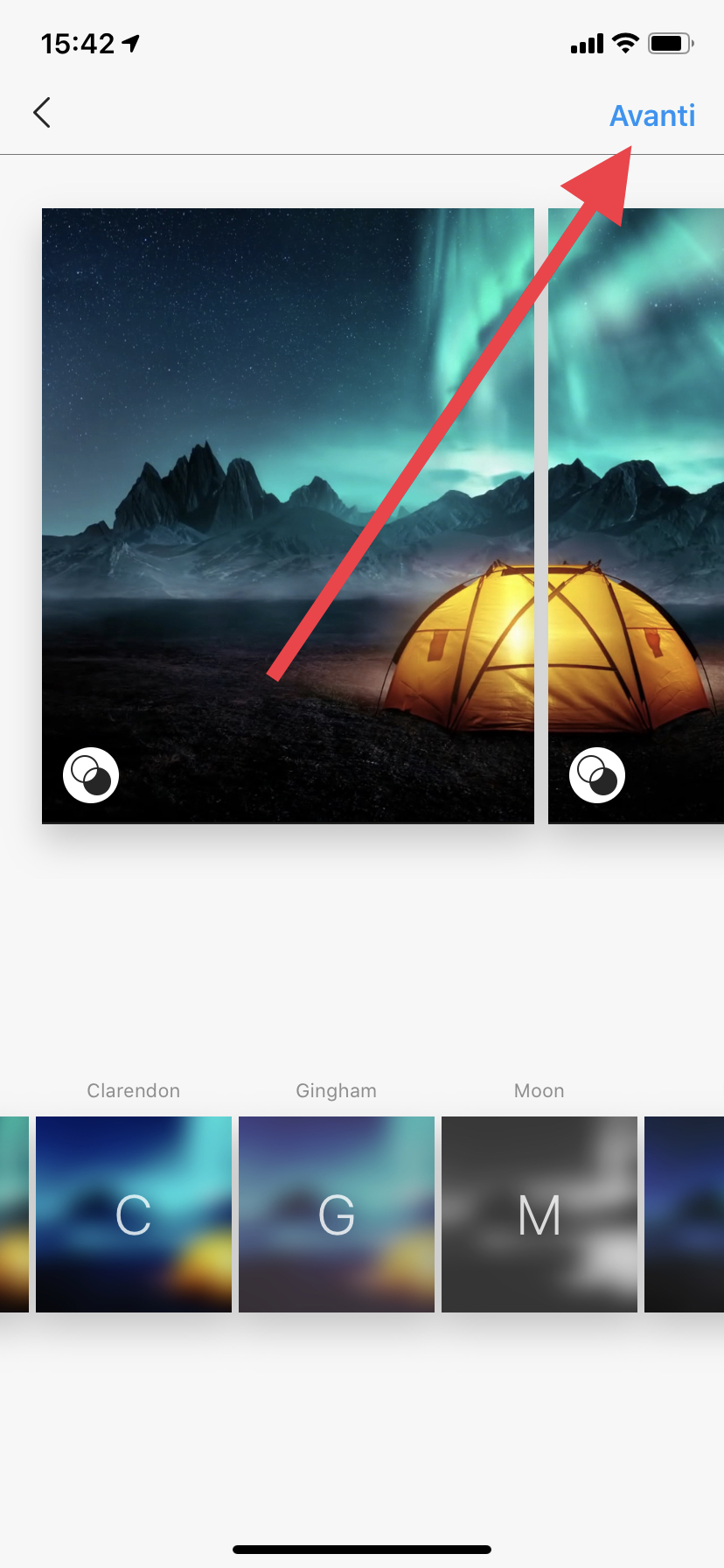Select the Gingham filter thumbnail
Image resolution: width=724 pixels, height=1568 pixels.
click(x=337, y=1214)
